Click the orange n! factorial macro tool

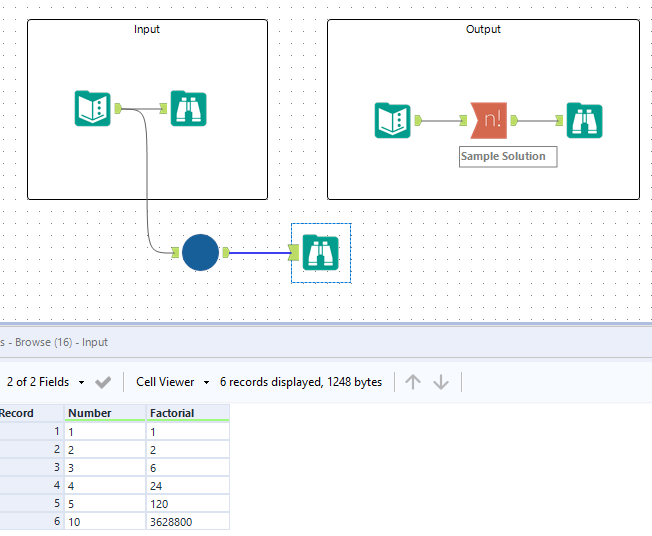(x=490, y=120)
